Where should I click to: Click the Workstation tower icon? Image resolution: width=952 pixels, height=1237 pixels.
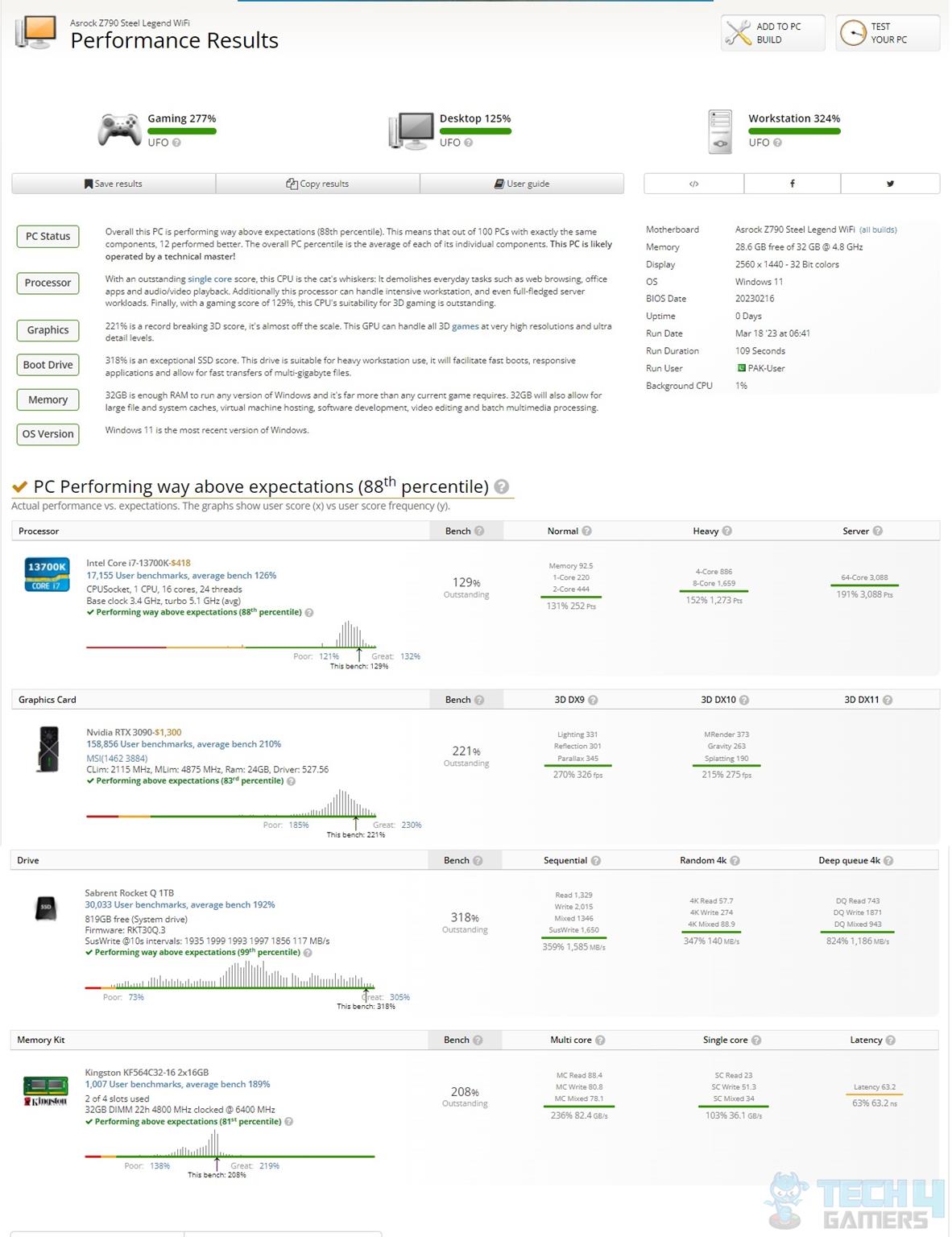tap(719, 131)
